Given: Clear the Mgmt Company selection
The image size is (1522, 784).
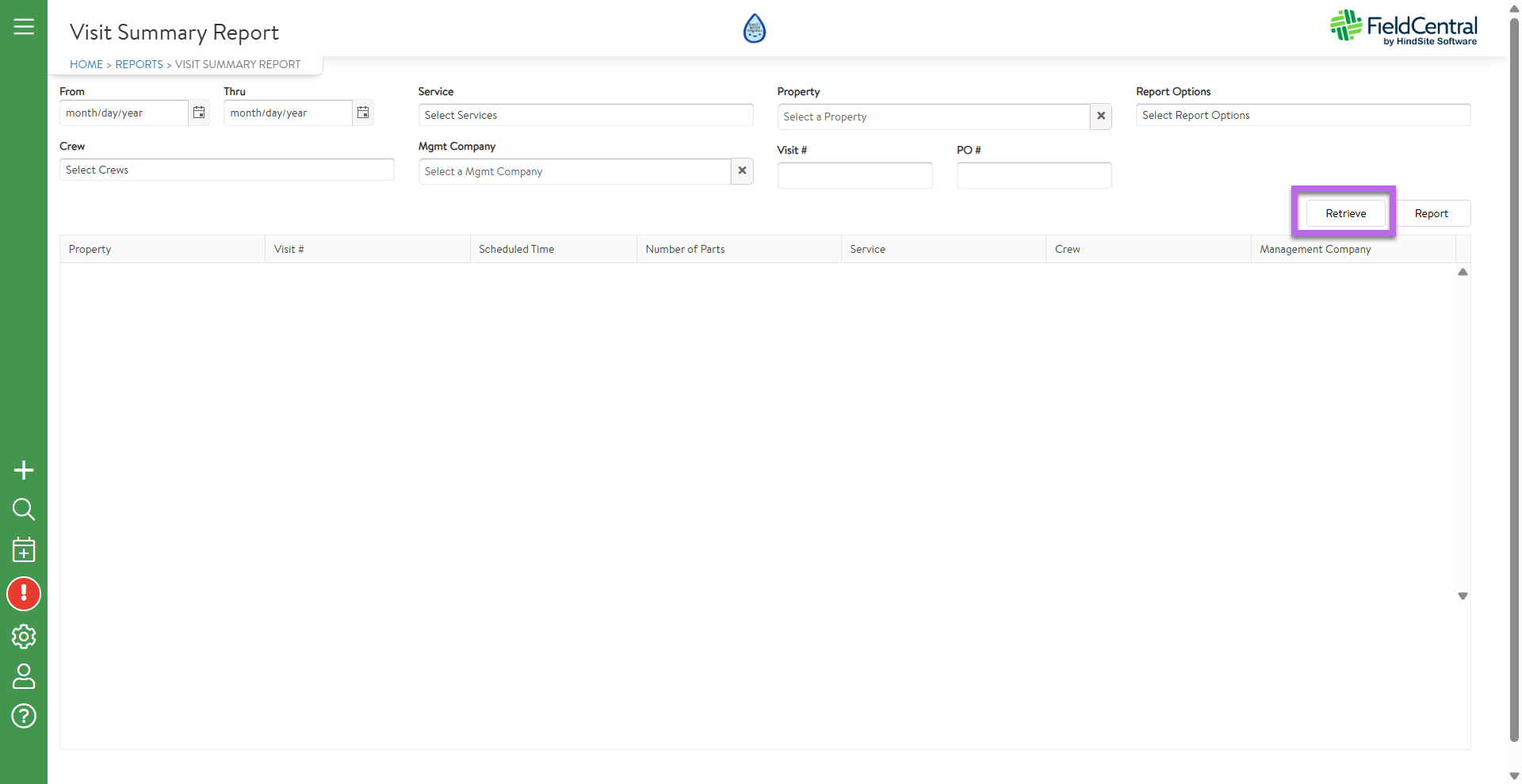Looking at the screenshot, I should click(742, 171).
